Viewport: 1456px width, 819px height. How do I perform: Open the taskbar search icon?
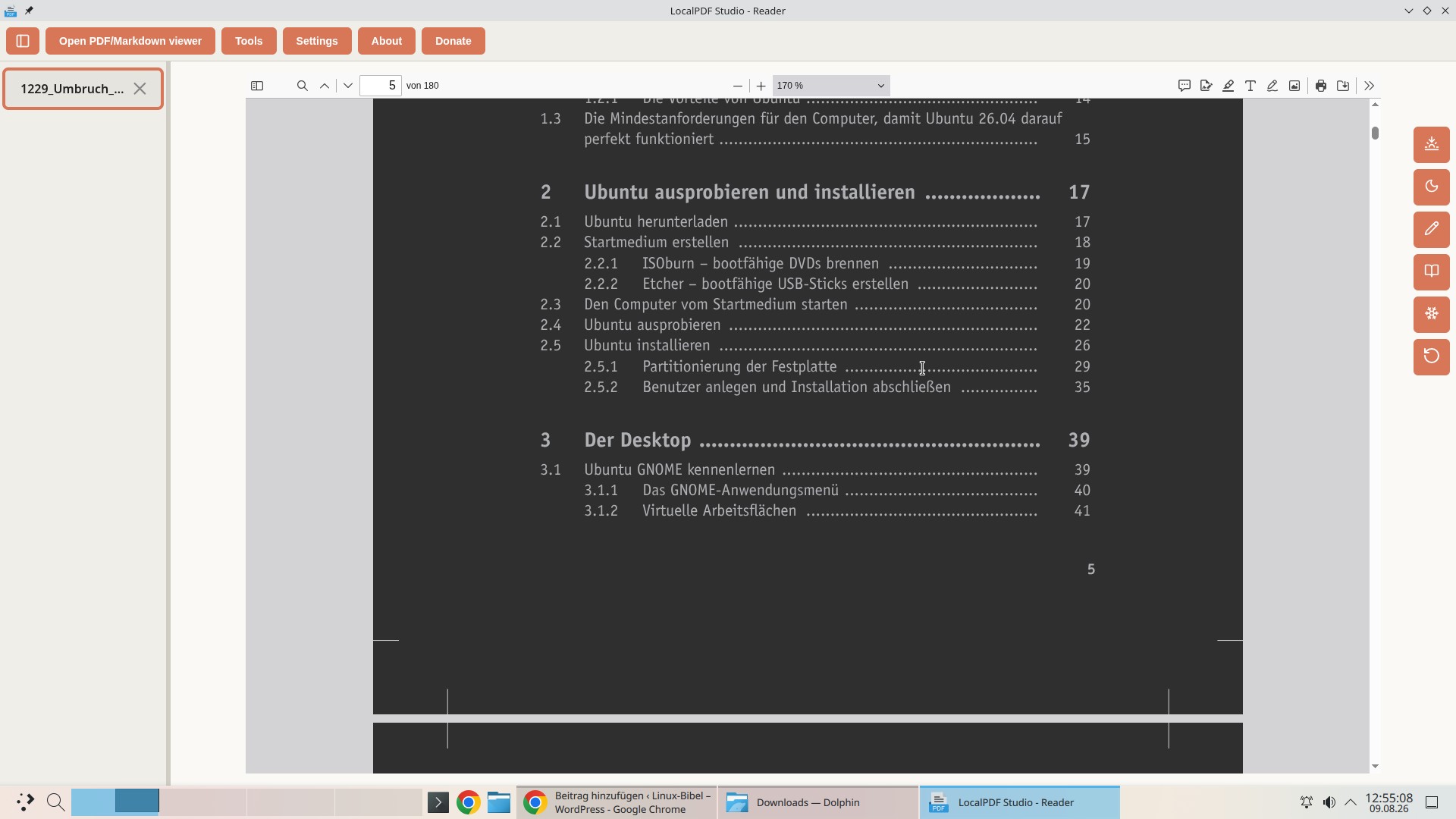pos(55,802)
